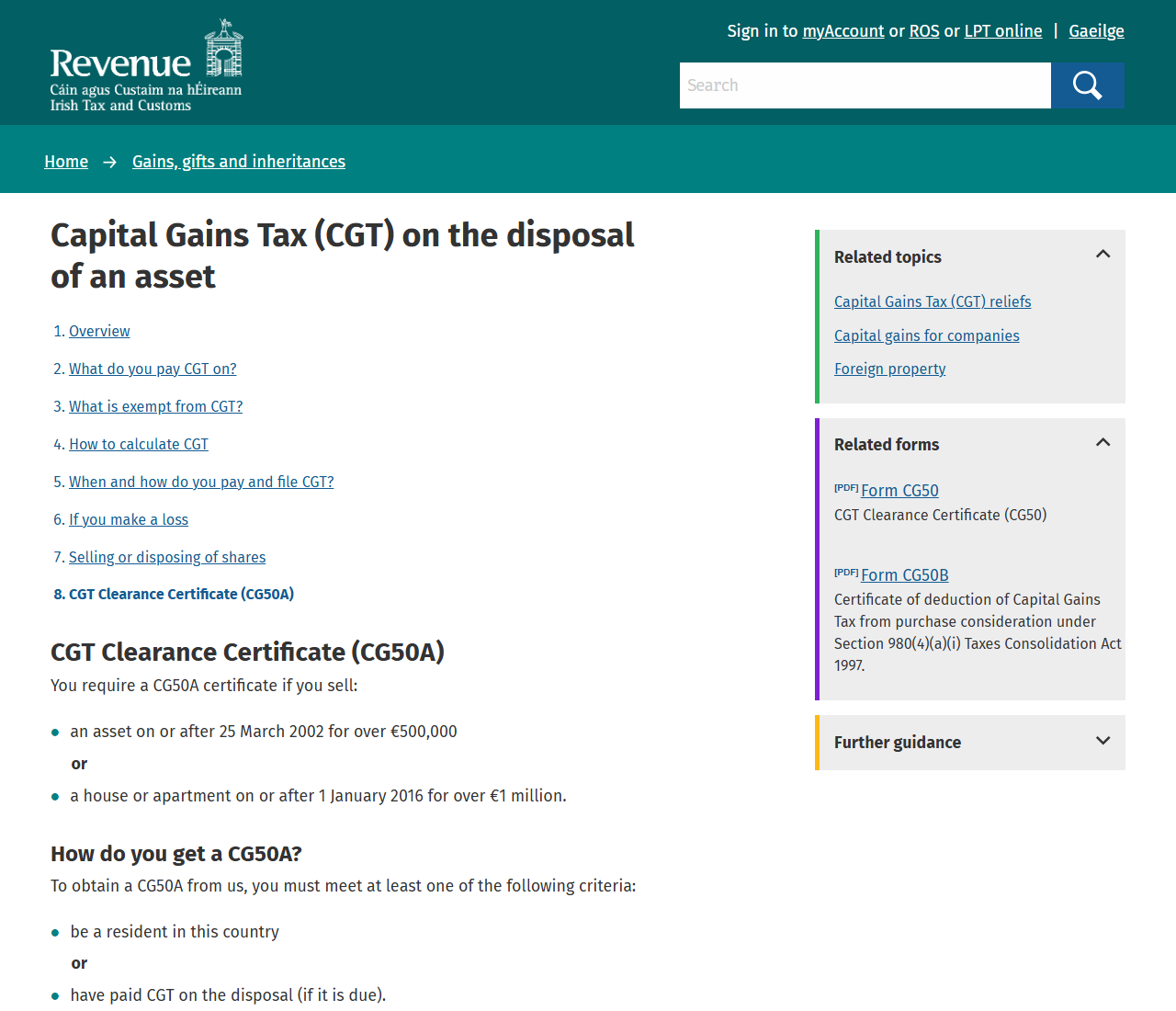Viewport: 1176px width, 1011px height.
Task: Click the 'How do you get a CG50A?' heading
Action: [176, 854]
